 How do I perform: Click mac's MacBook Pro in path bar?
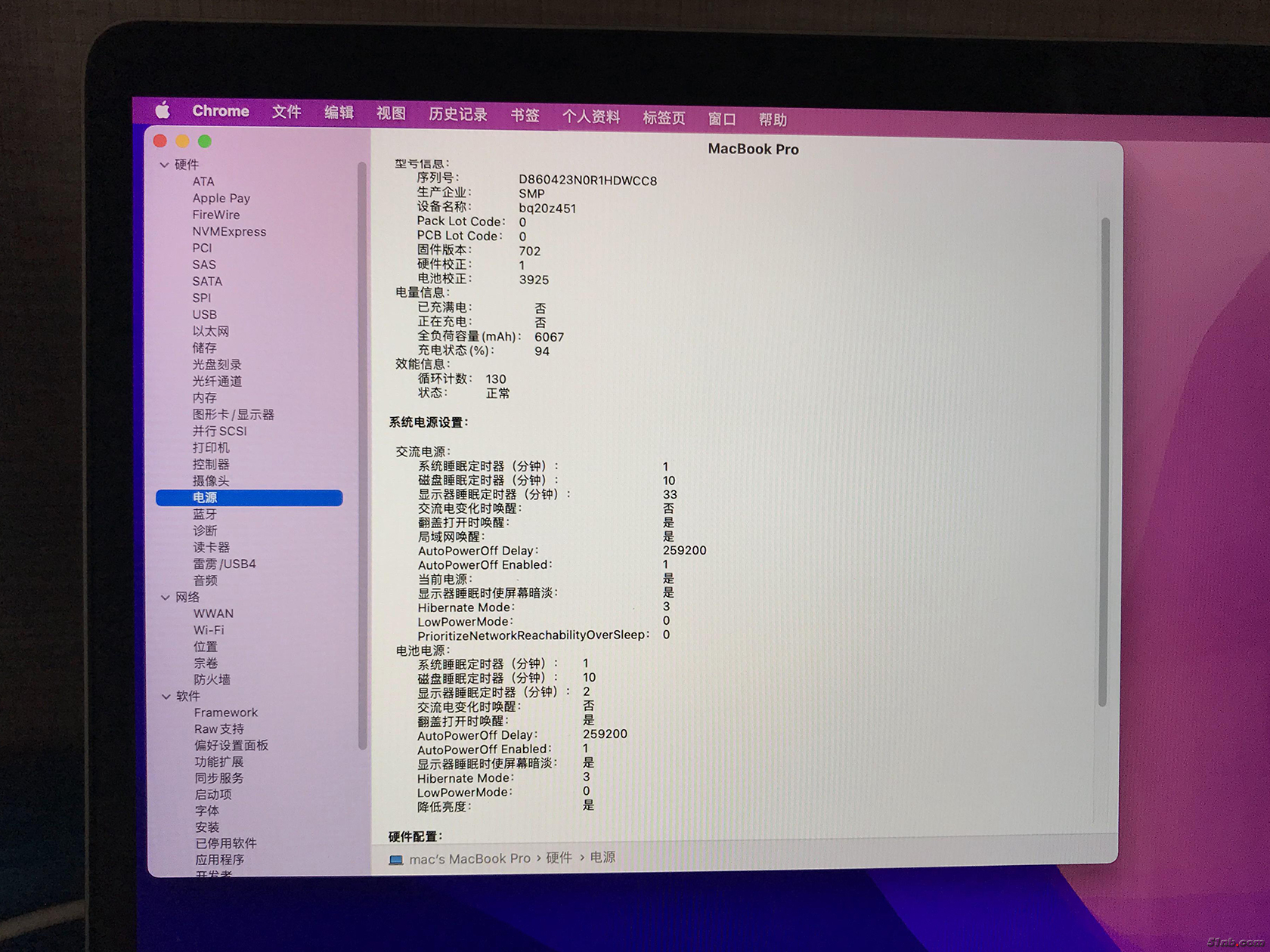click(x=469, y=859)
